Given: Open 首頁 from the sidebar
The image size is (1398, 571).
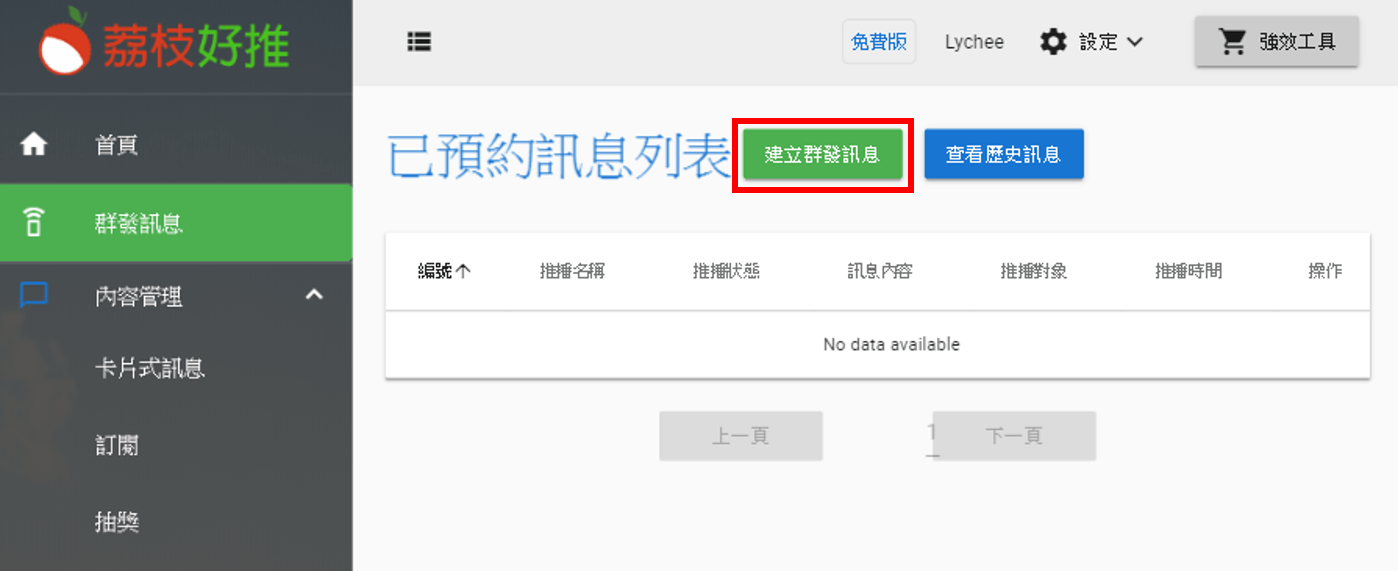Looking at the screenshot, I should [x=116, y=145].
